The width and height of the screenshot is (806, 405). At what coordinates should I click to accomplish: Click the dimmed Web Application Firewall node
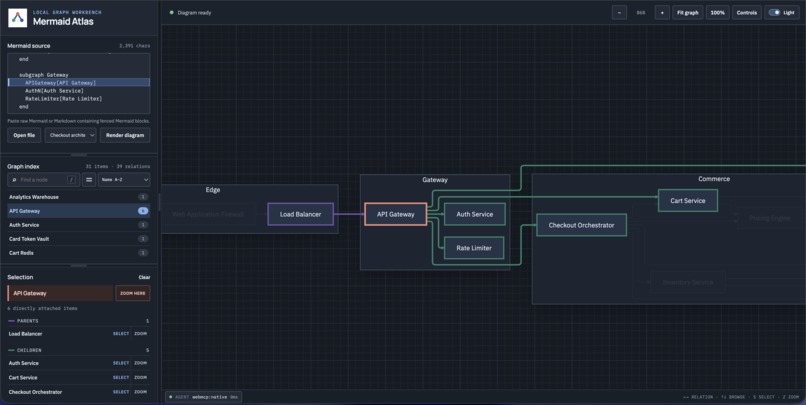[x=208, y=214]
